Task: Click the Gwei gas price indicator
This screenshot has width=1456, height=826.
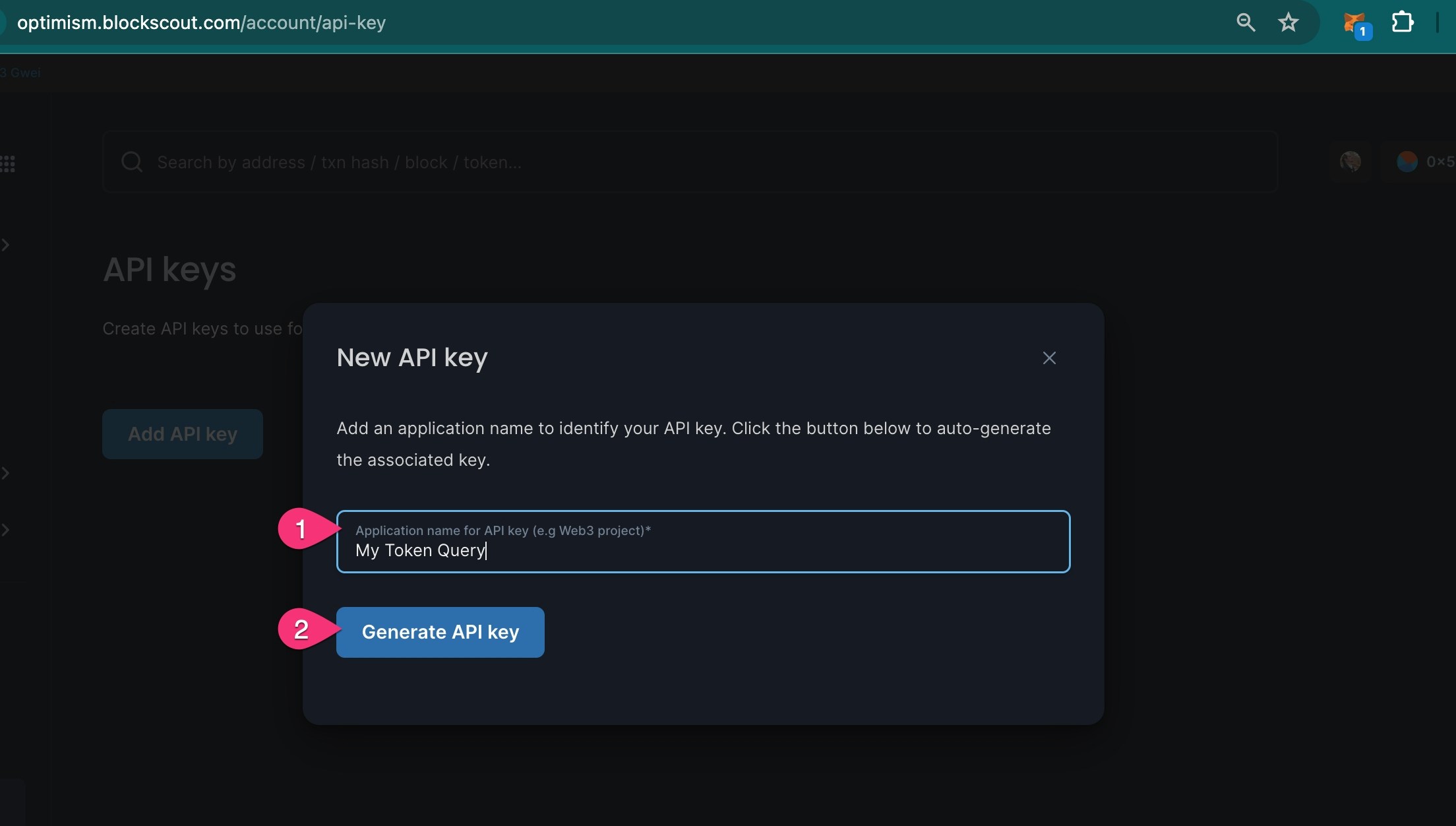Action: pyautogui.click(x=21, y=73)
